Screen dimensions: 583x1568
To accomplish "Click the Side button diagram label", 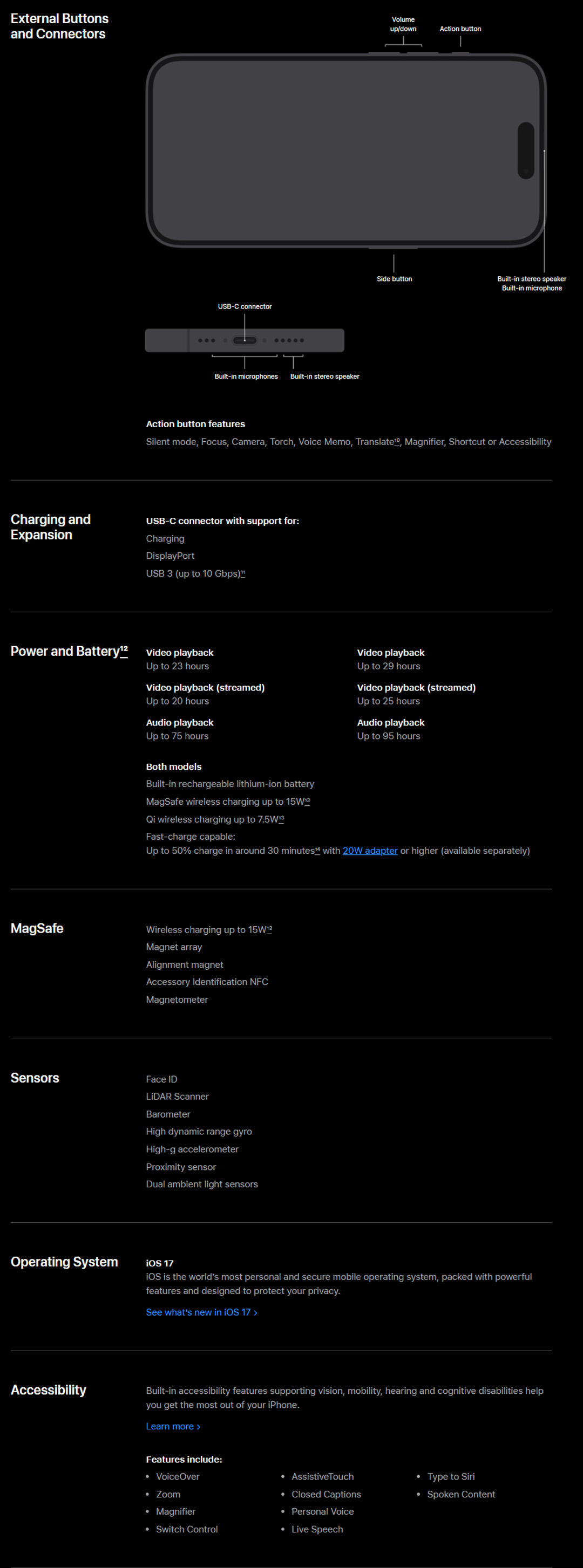I will click(x=394, y=279).
